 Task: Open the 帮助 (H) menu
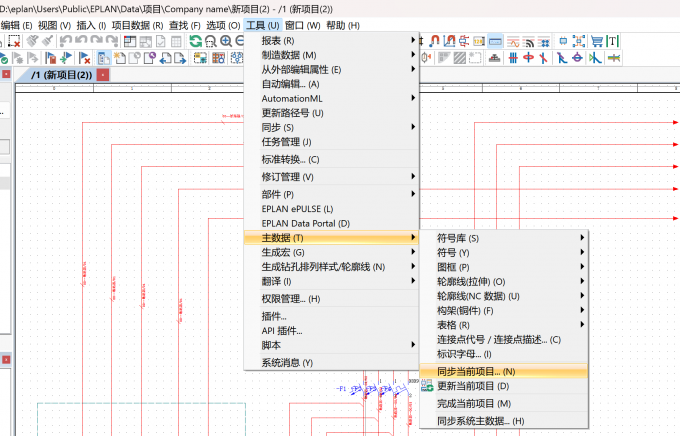tap(343, 26)
